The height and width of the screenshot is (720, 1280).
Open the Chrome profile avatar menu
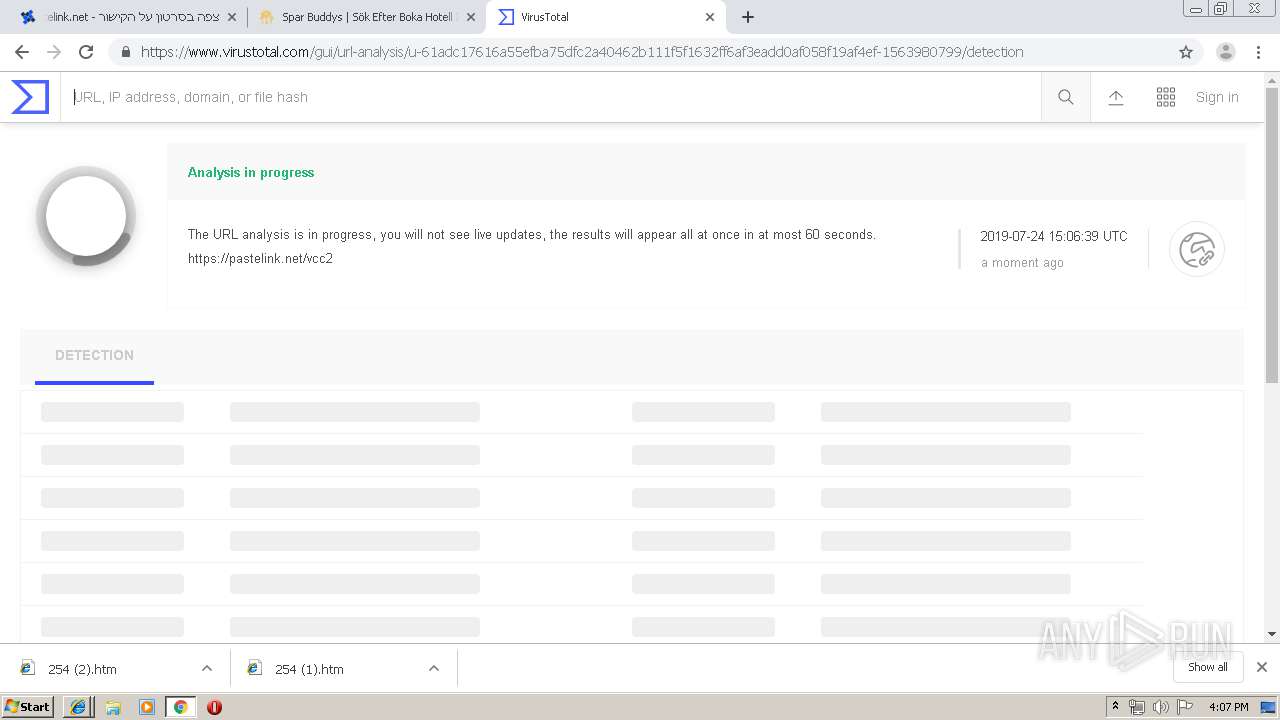click(x=1226, y=52)
